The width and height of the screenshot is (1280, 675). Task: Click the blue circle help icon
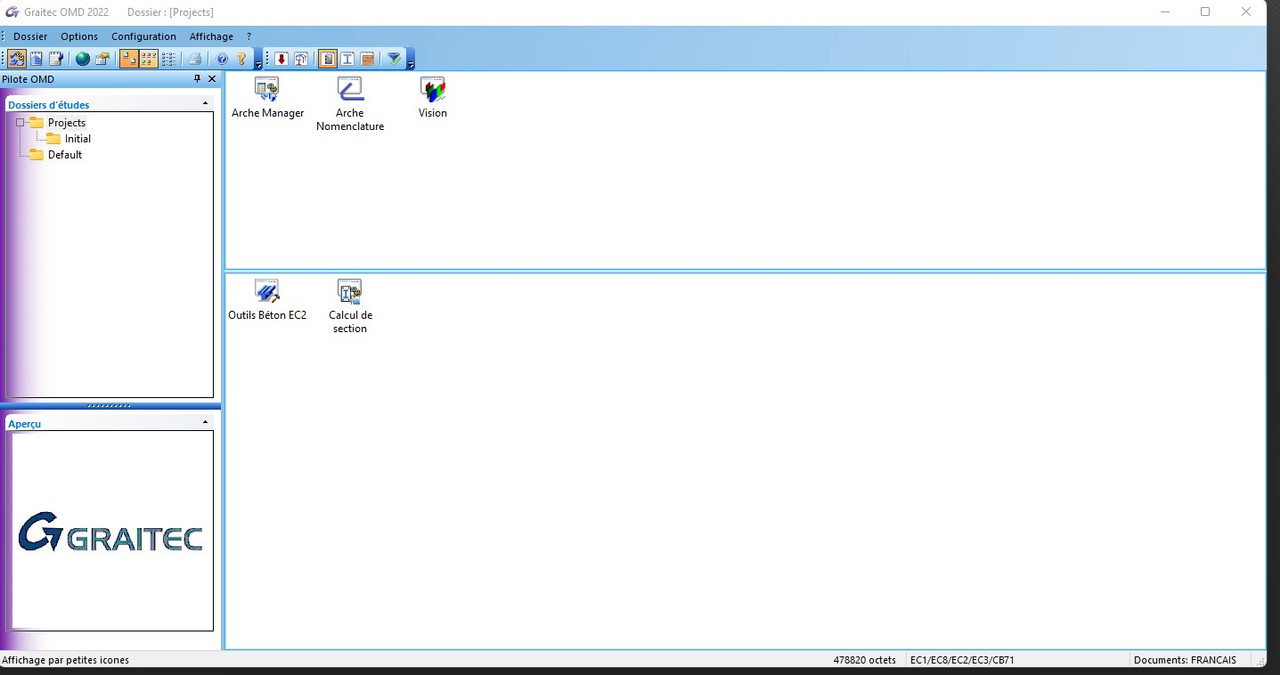tap(222, 59)
